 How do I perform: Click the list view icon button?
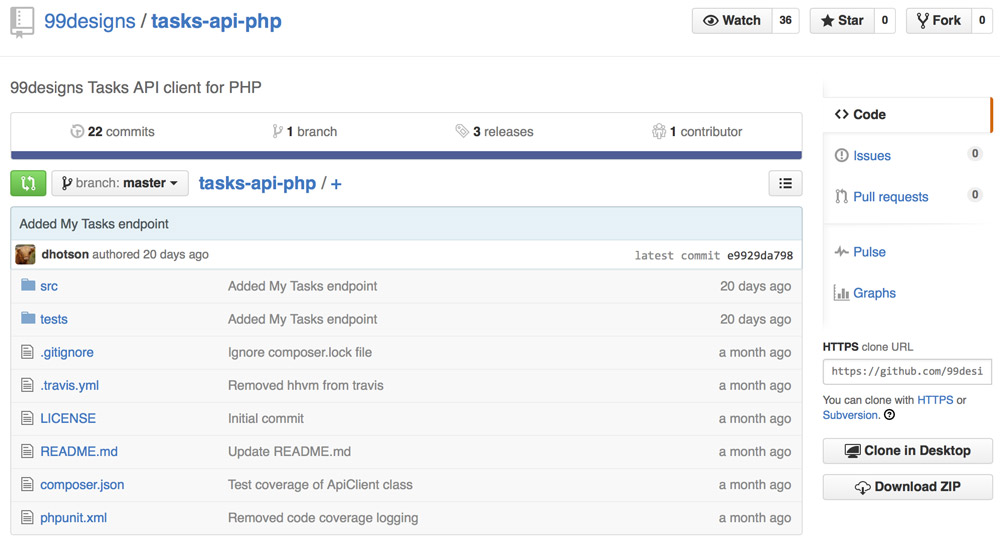coord(785,183)
